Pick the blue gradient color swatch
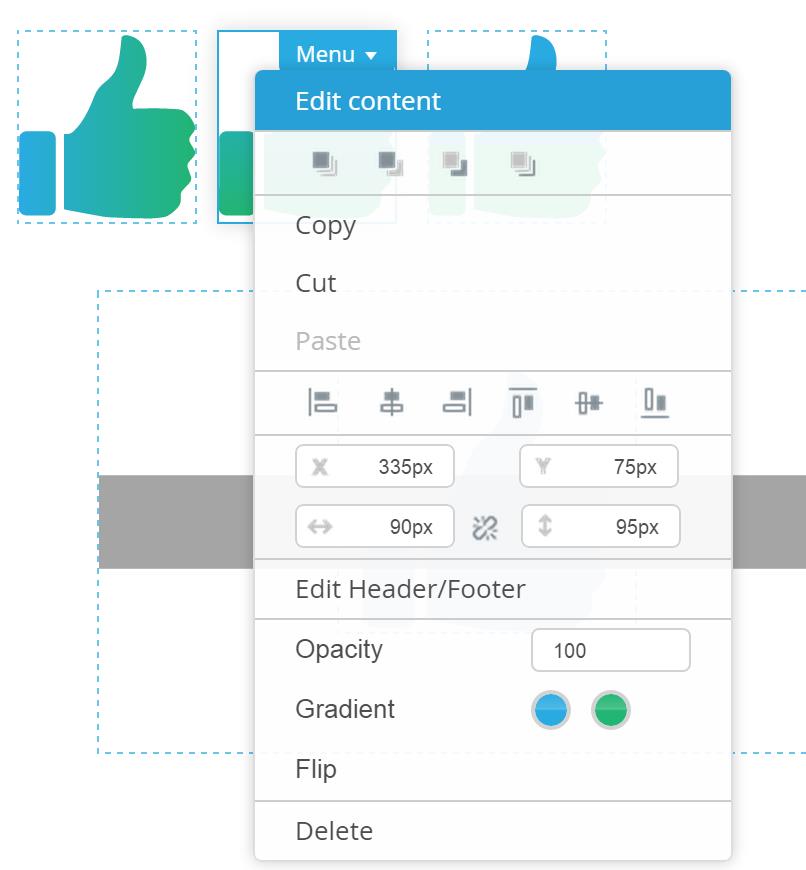 point(550,711)
